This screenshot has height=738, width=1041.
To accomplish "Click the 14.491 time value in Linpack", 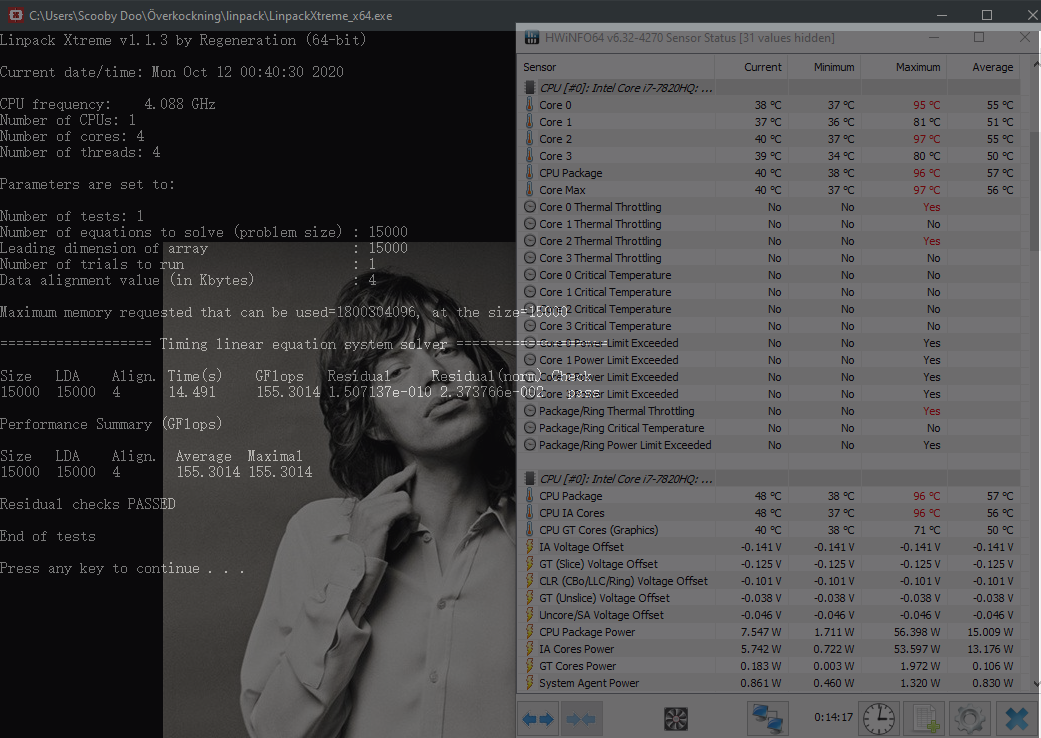I will pos(192,392).
